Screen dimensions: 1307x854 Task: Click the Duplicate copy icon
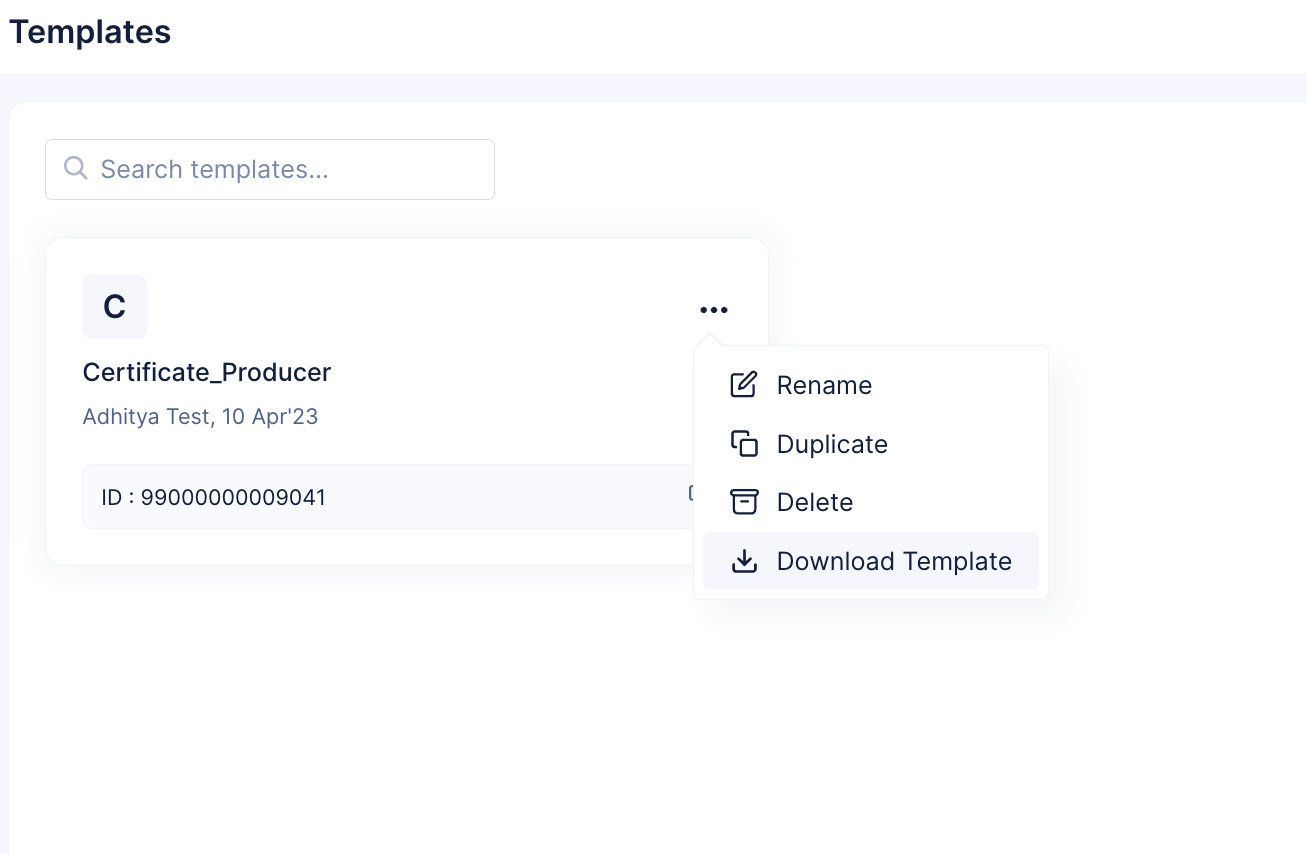[744, 444]
